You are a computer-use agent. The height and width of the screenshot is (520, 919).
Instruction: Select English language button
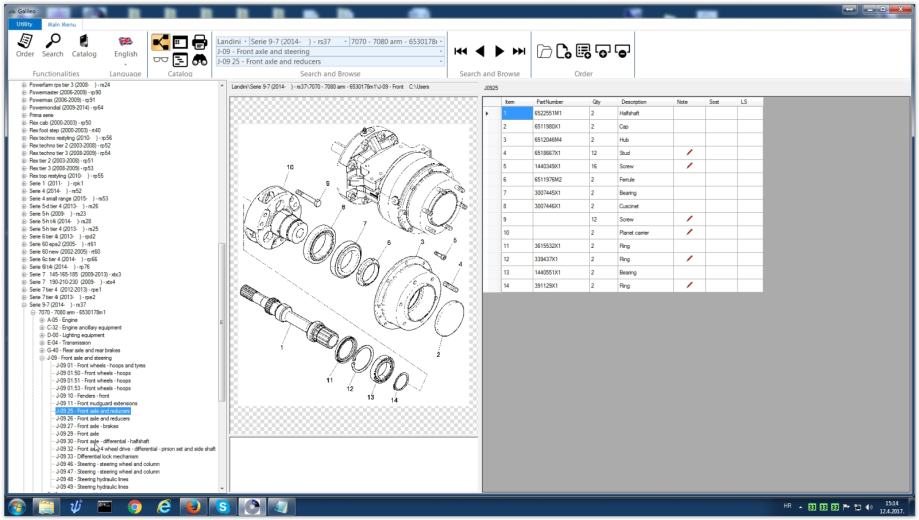126,45
